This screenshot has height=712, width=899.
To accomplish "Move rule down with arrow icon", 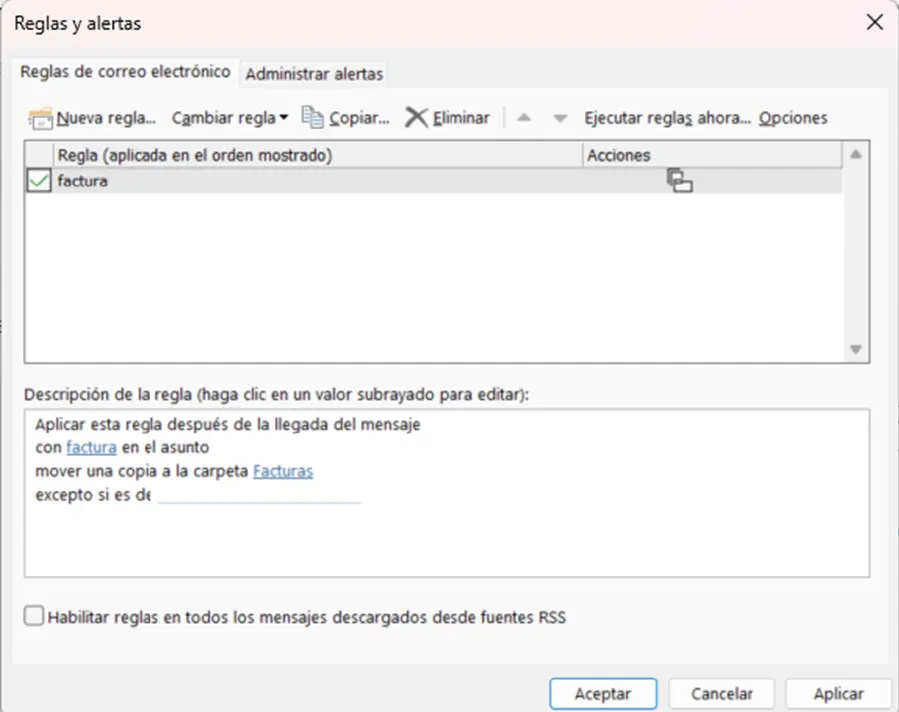I will click(560, 119).
